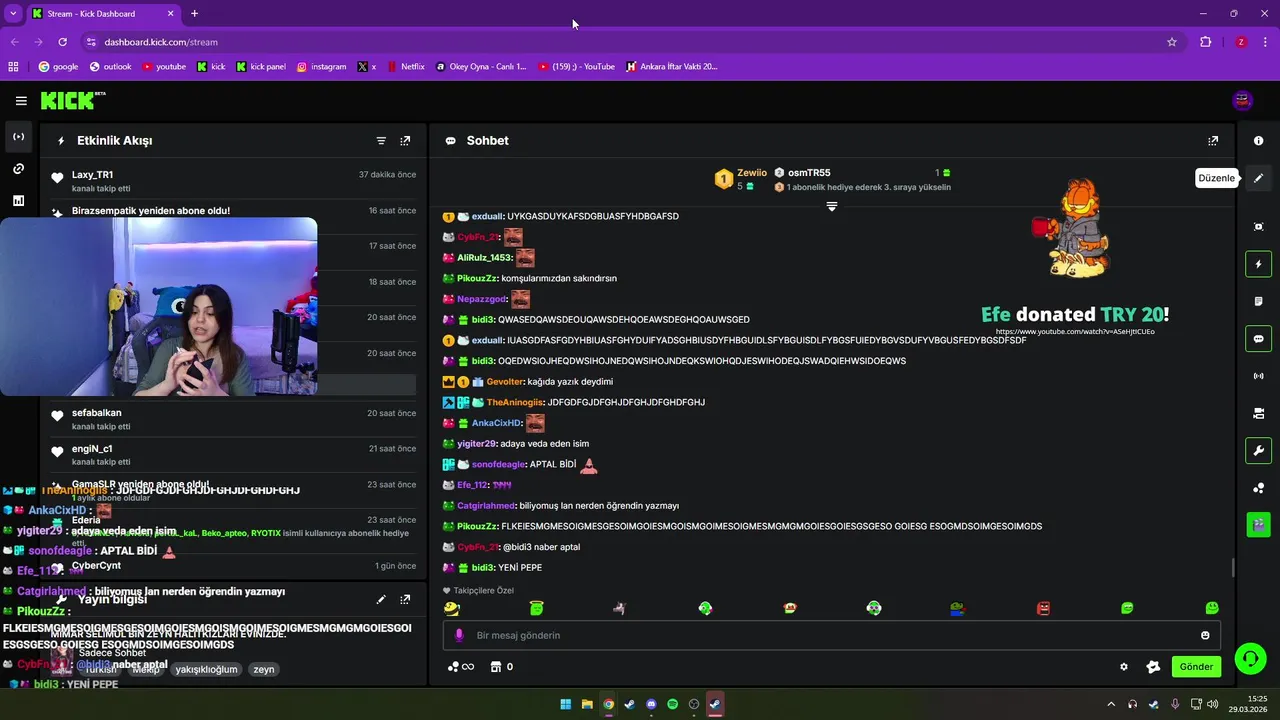Viewport: 1280px width, 720px height.
Task: Open the link icon in the left sidebar
Action: tap(18, 168)
